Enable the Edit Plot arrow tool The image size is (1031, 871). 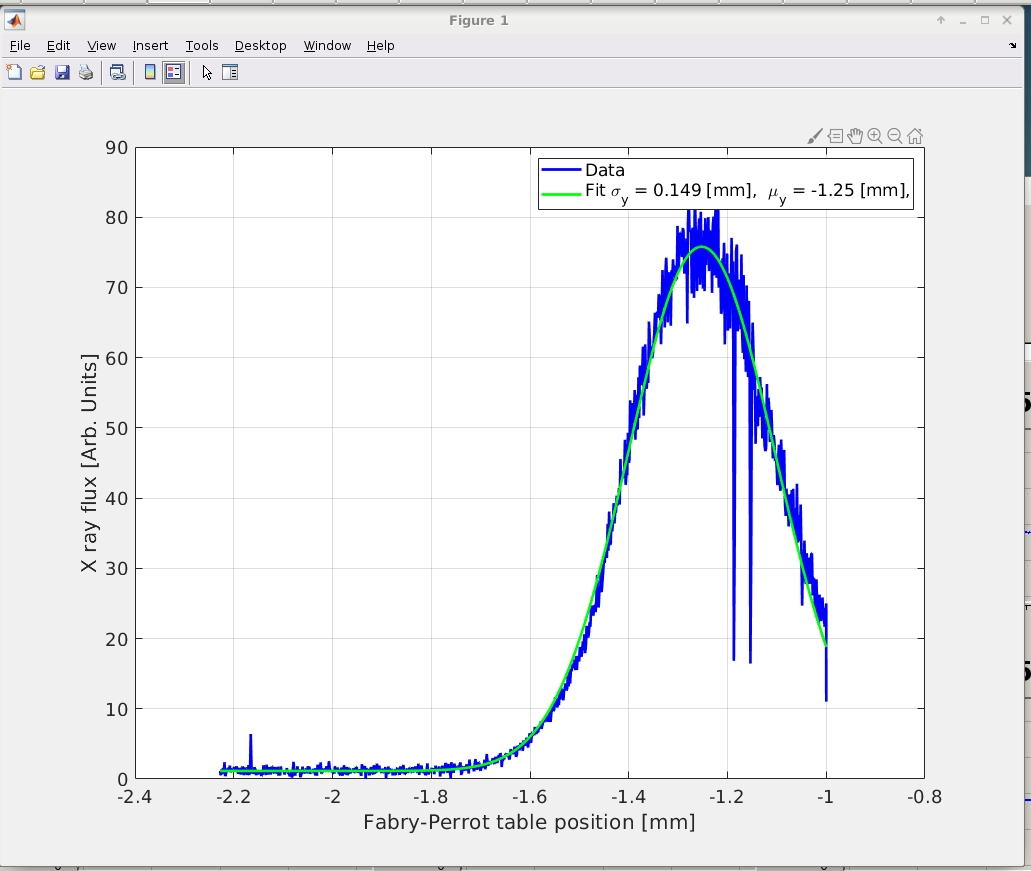point(207,72)
